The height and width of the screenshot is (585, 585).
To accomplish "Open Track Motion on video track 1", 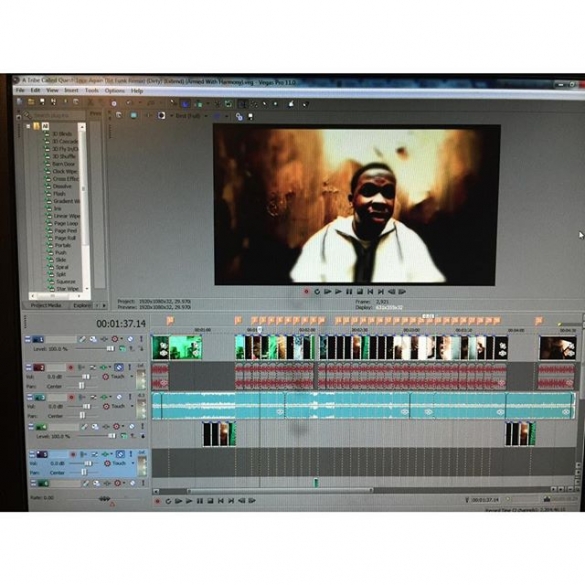I will (82, 339).
